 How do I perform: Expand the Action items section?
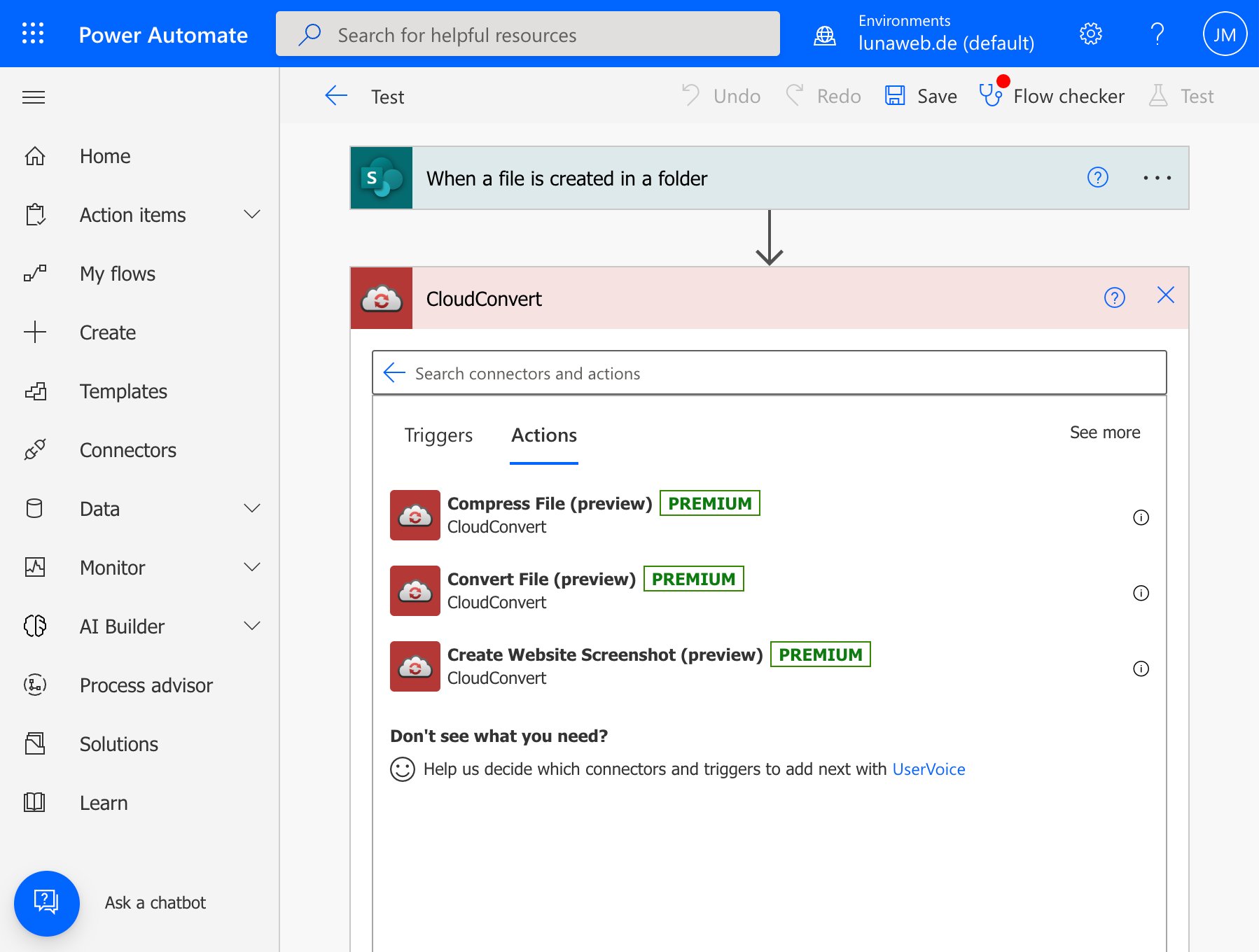tap(252, 215)
